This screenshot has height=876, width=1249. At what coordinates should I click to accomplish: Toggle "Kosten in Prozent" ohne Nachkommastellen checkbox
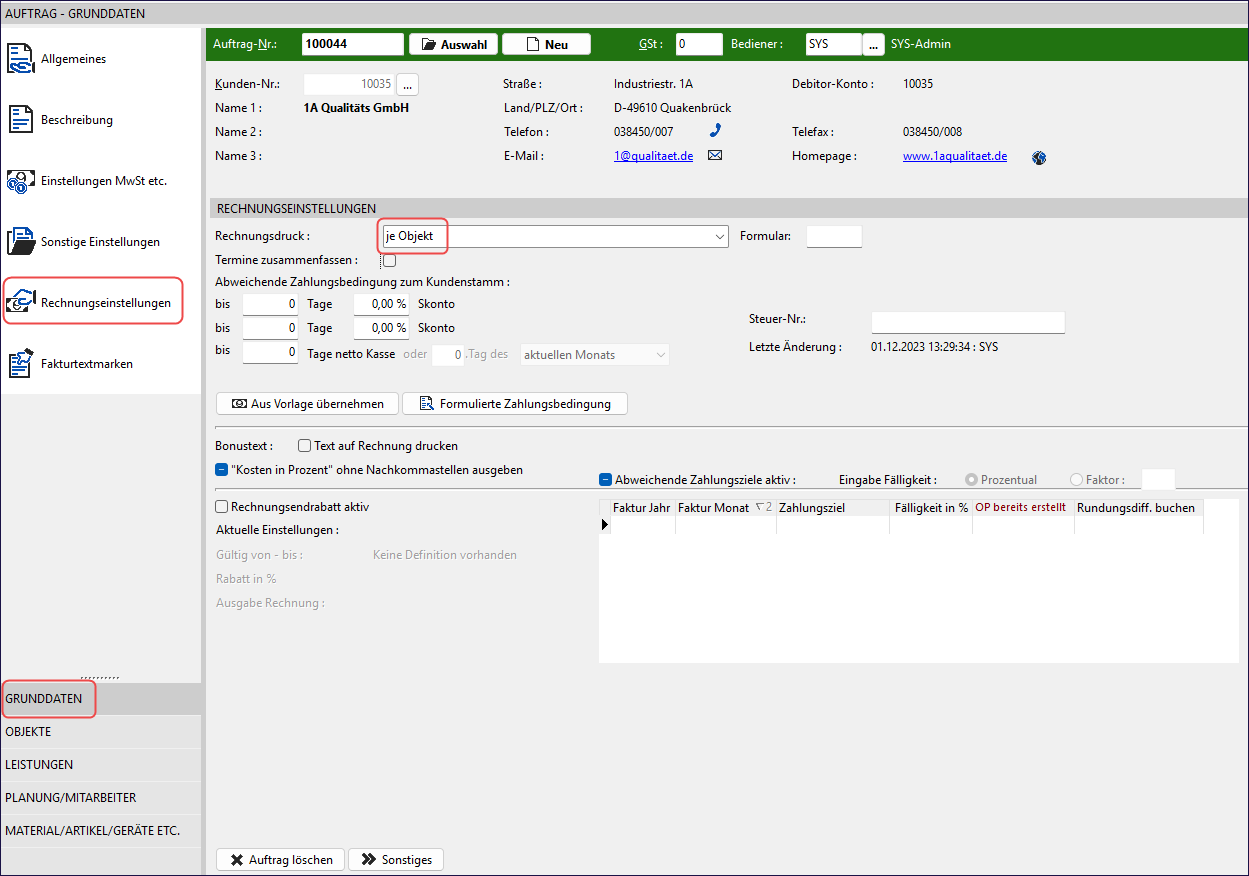pyautogui.click(x=222, y=470)
